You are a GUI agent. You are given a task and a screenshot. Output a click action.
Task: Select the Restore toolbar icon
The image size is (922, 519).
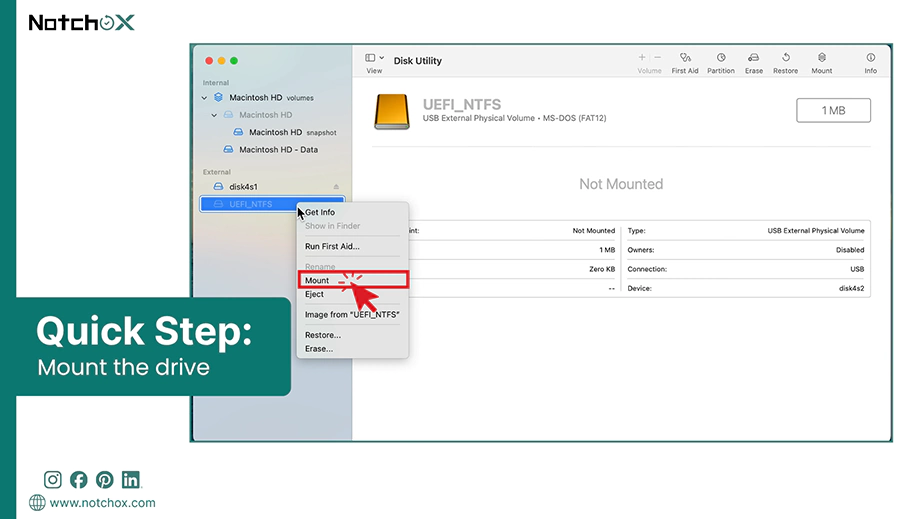click(786, 58)
